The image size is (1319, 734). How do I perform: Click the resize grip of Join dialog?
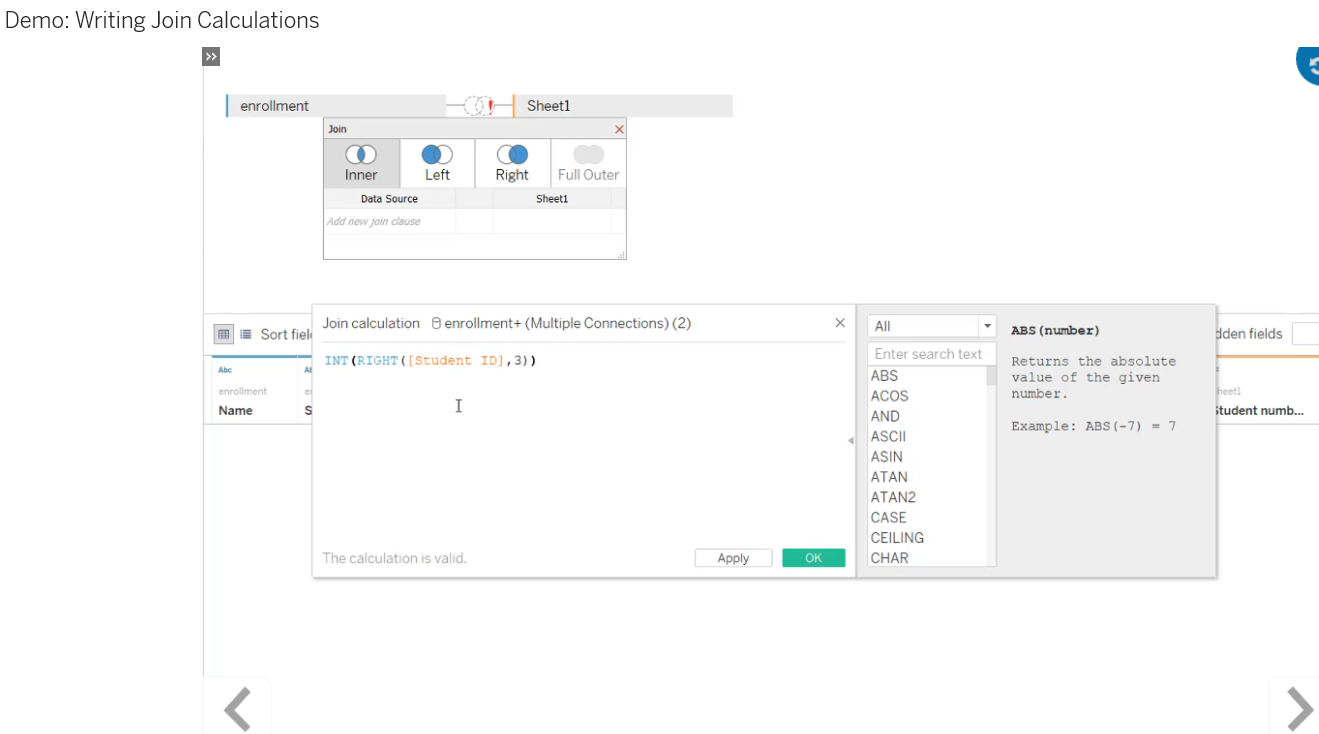(x=621, y=255)
